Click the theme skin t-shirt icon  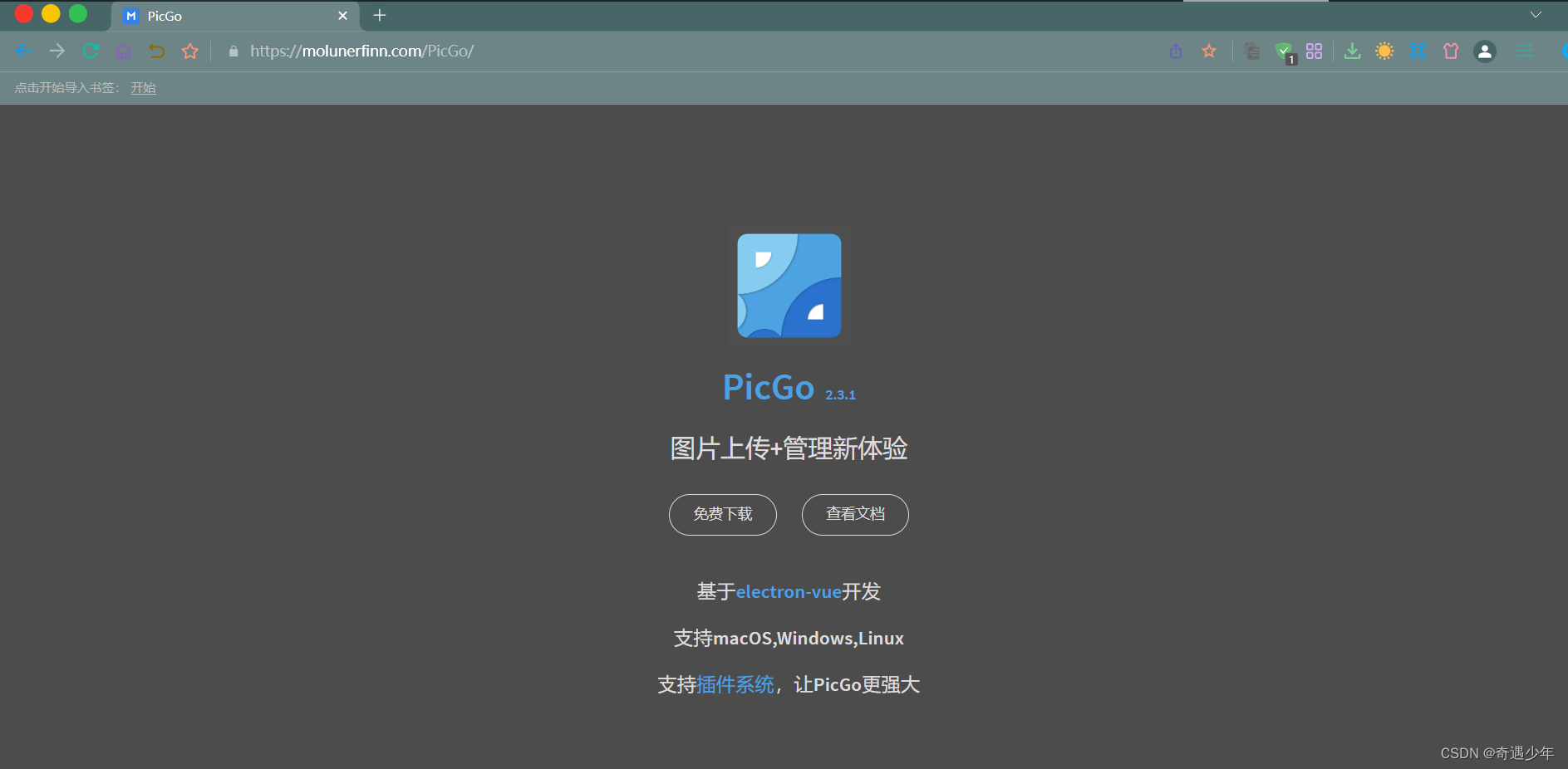pos(1451,51)
